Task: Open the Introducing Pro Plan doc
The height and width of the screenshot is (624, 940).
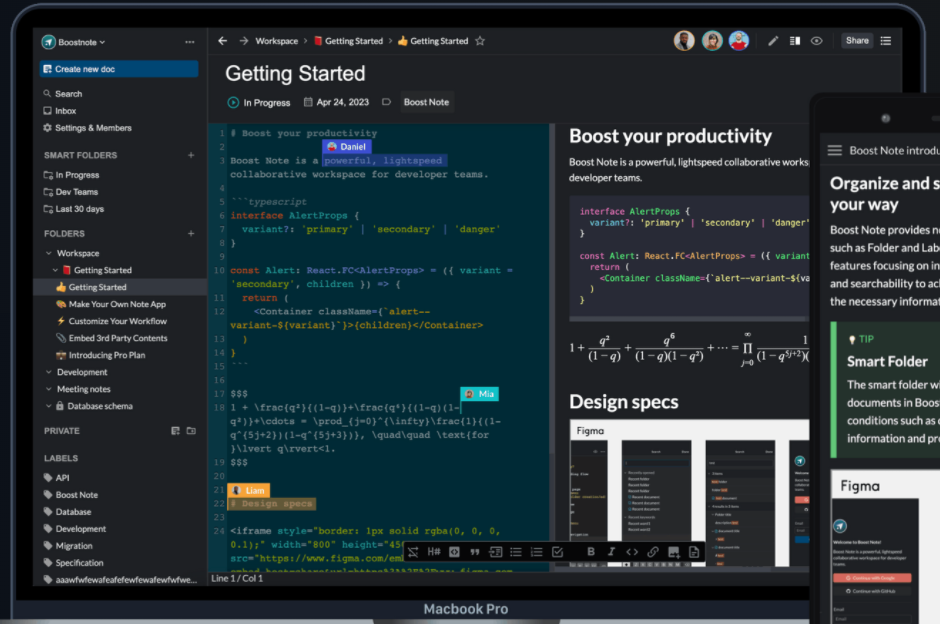Action: 101,355
